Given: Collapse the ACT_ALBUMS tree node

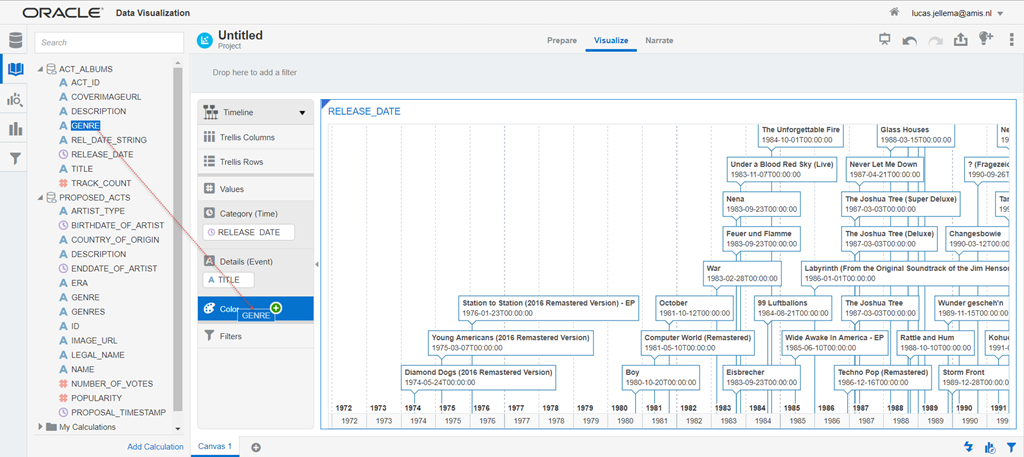Looking at the screenshot, I should coord(41,69).
